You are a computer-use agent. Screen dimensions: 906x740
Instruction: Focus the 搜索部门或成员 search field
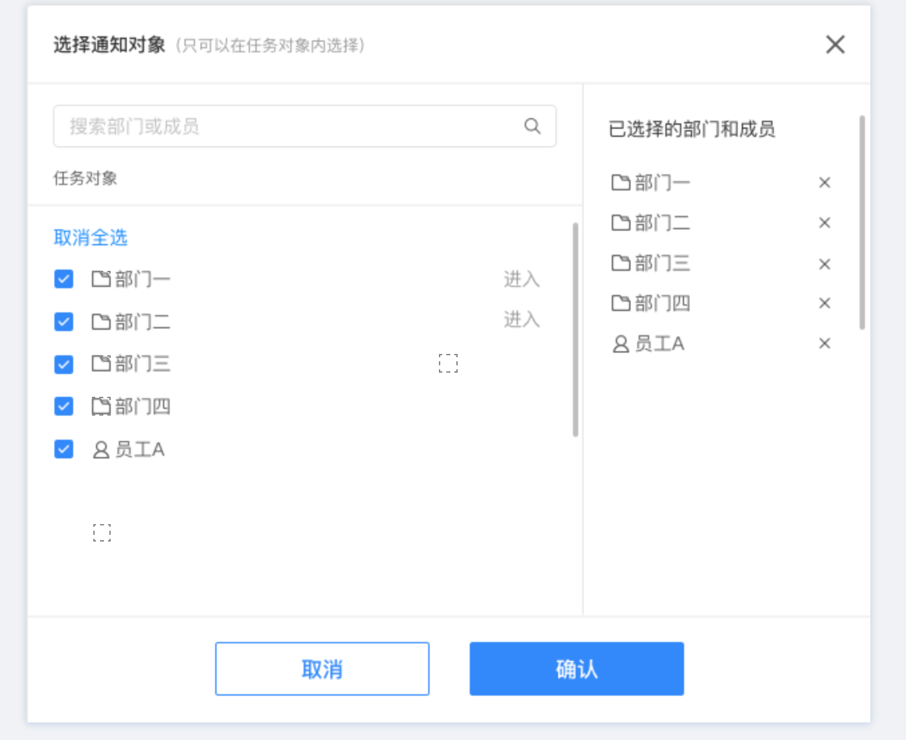coord(305,126)
